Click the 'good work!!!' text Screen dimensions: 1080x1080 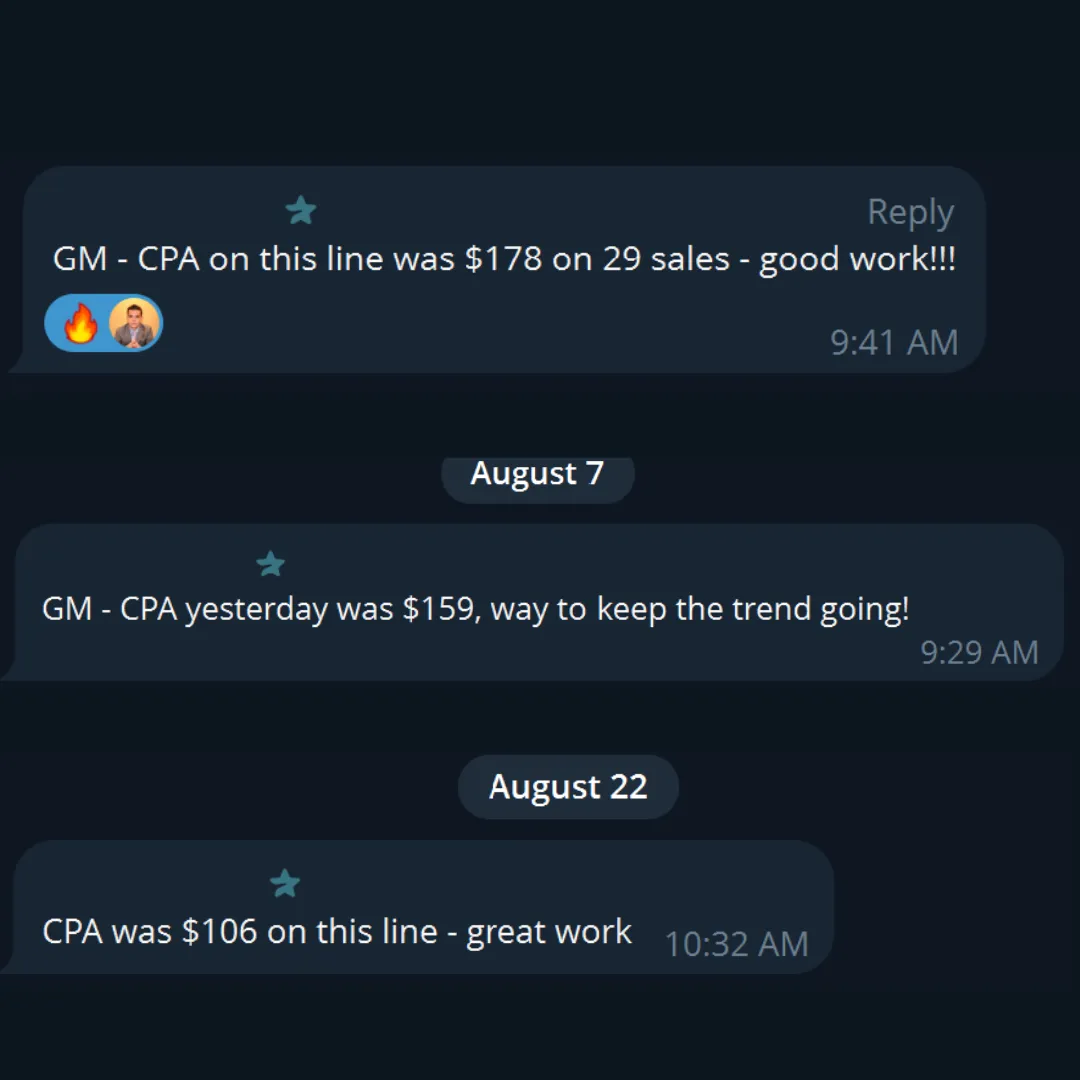coord(857,260)
